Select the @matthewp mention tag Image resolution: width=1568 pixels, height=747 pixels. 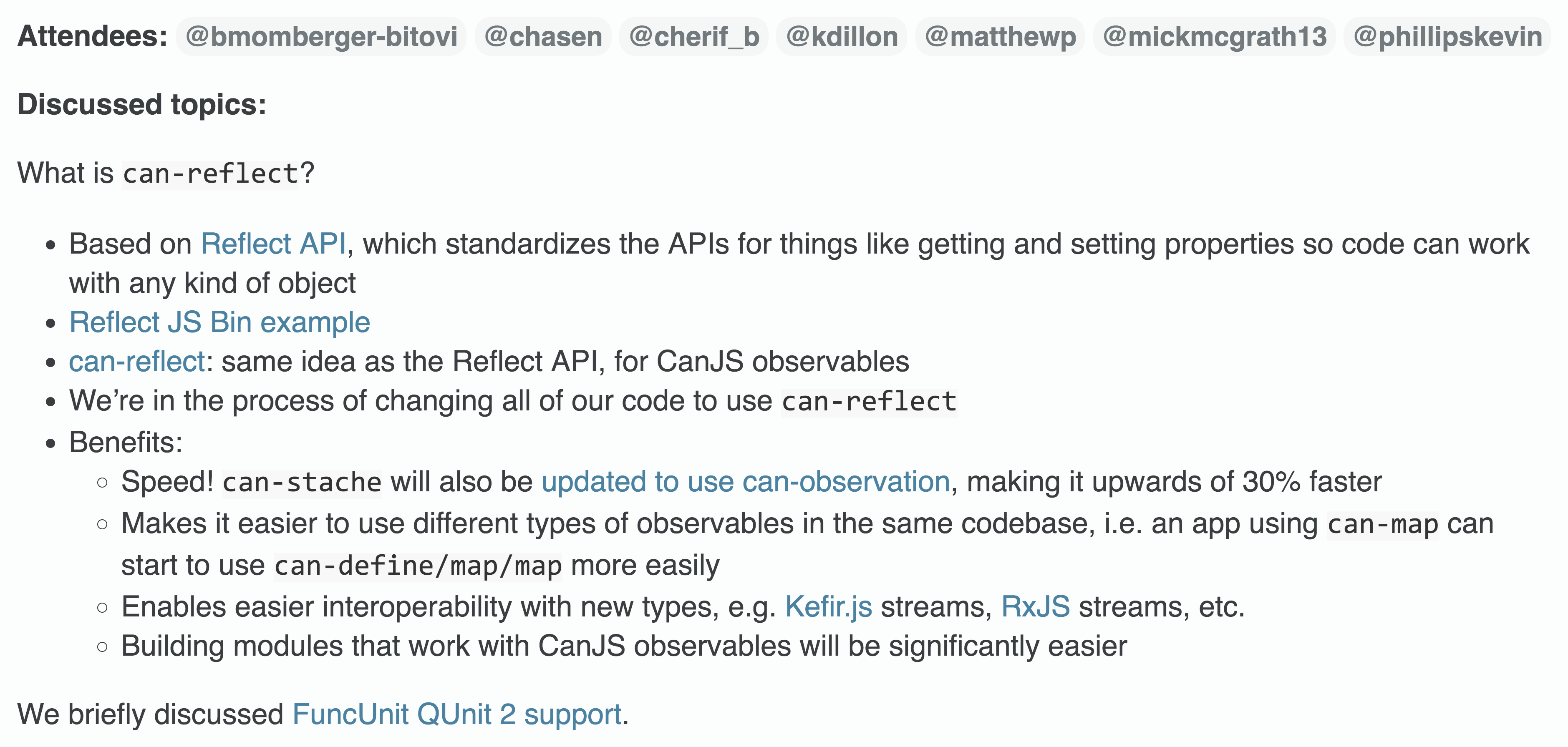(x=1000, y=37)
